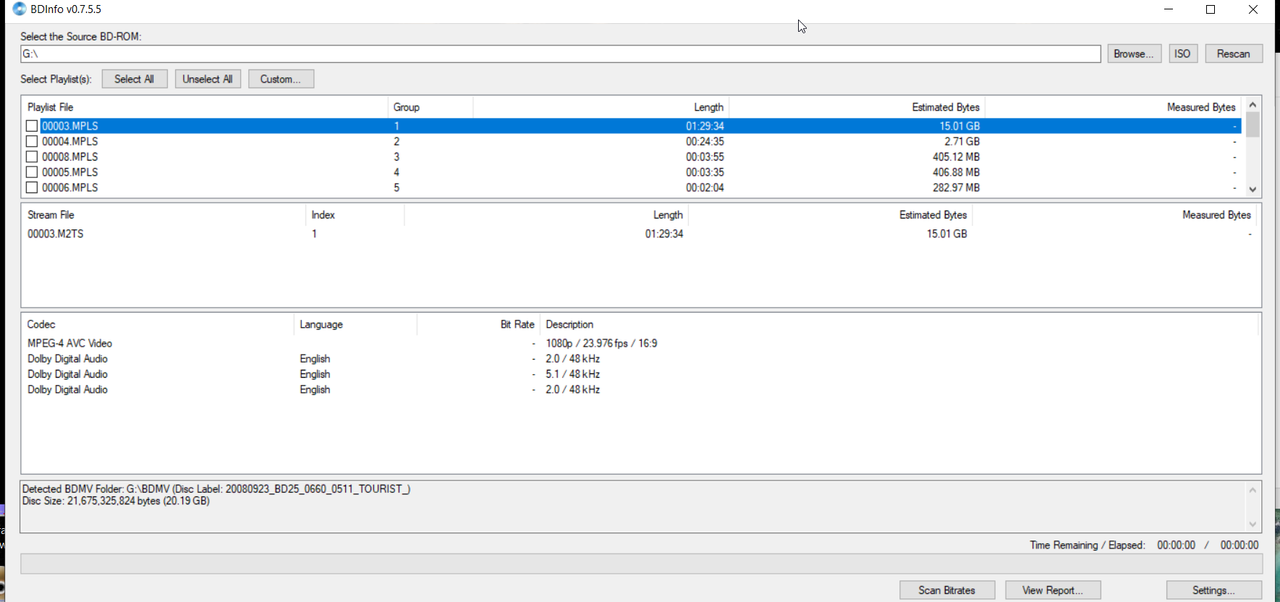Check the 00004.MPLS playlist checkbox

point(32,142)
